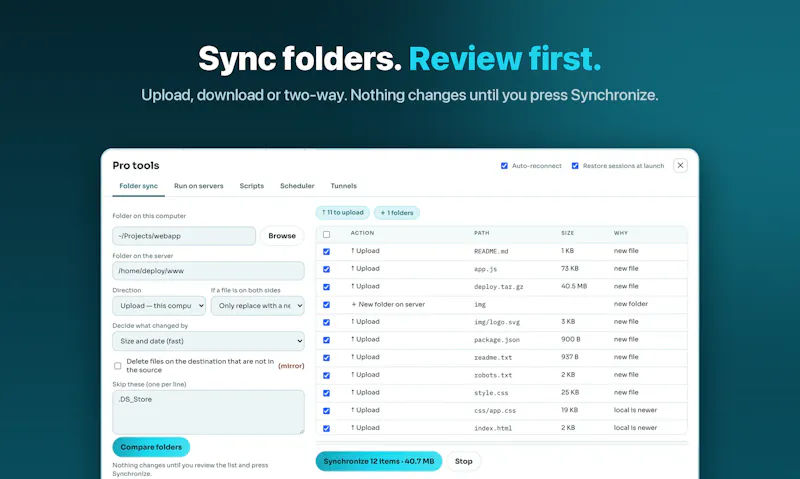Open the 'Decide what changed by' dropdown
Viewport: 800px width, 479px height.
[x=208, y=341]
